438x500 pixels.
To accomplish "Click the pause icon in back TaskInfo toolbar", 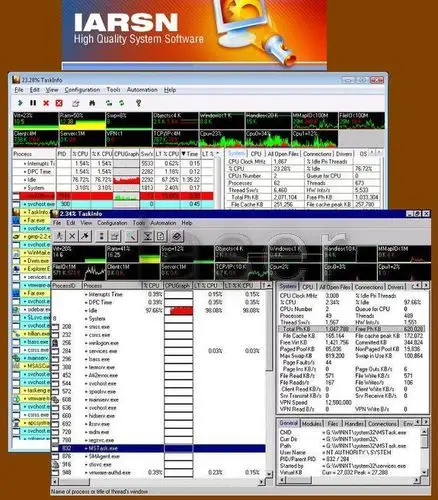I will tap(33, 103).
